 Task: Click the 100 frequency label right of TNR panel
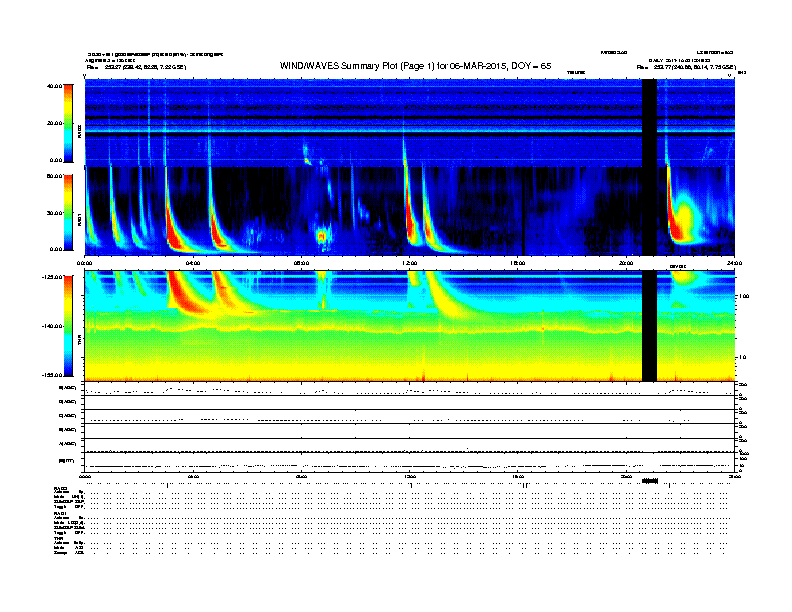[744, 296]
